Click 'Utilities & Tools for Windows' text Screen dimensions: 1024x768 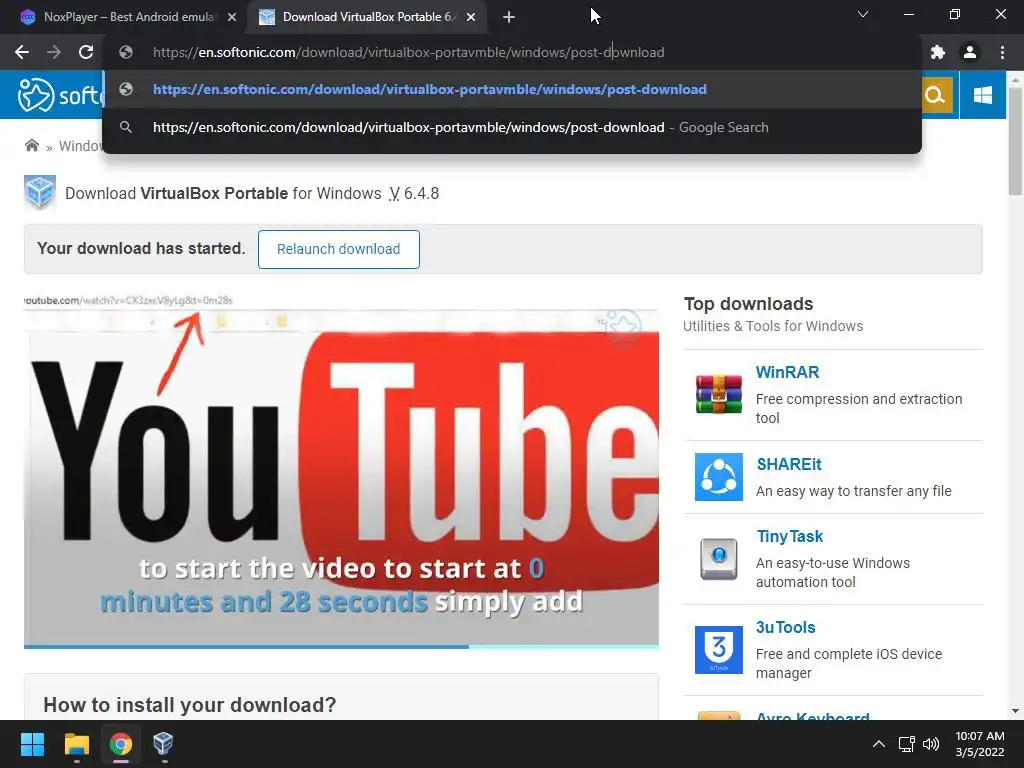coord(773,326)
